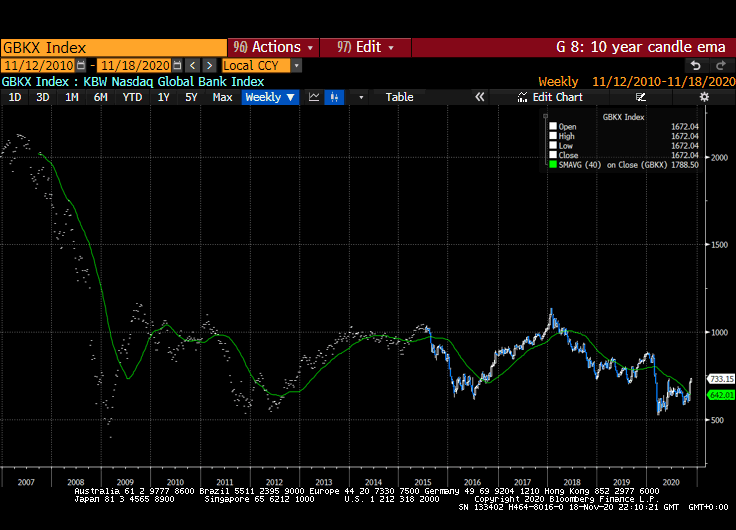Open the chart type dropdown arrow

click(361, 97)
